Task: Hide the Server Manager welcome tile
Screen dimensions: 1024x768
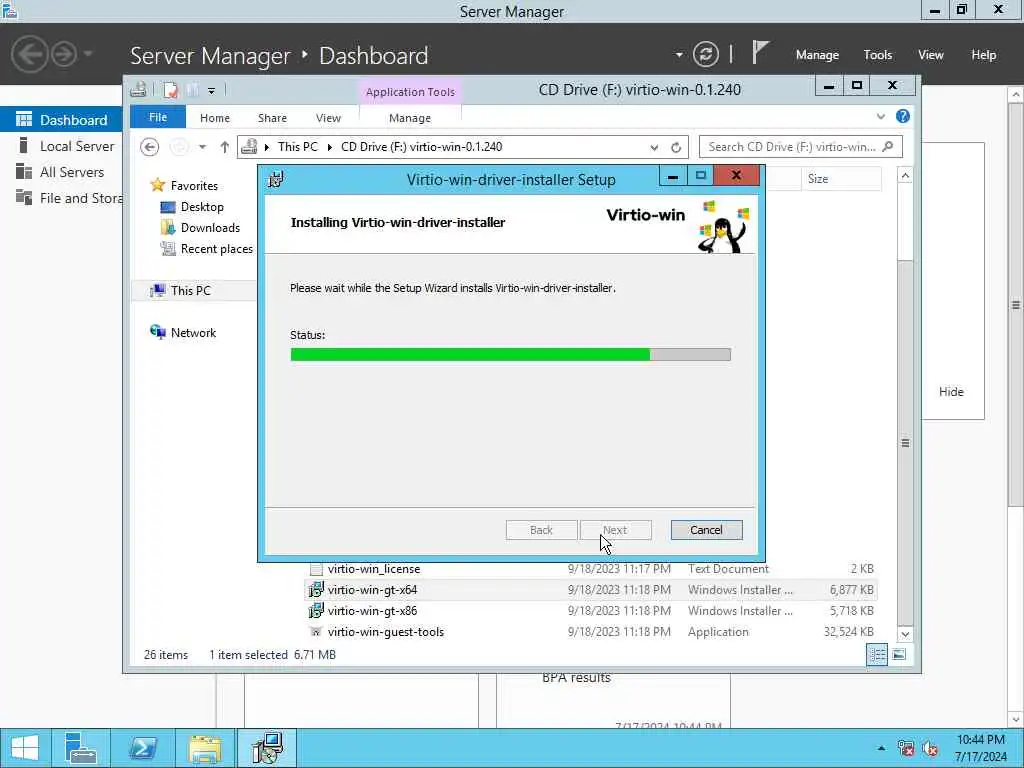Action: (951, 392)
